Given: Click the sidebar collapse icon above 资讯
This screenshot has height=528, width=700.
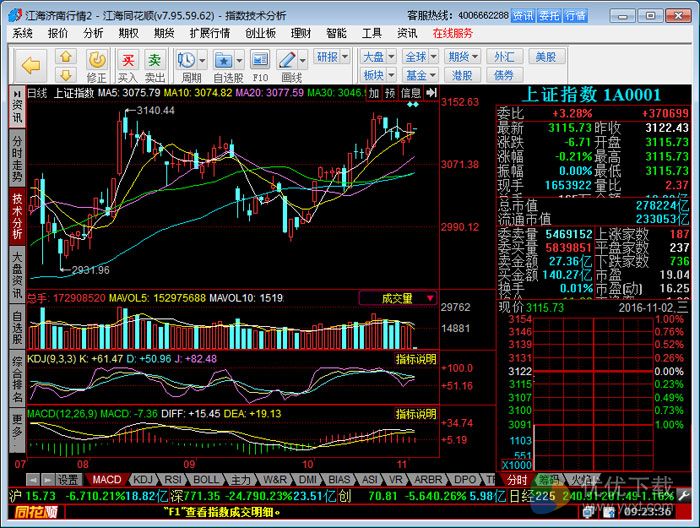Looking at the screenshot, I should click(x=17, y=94).
